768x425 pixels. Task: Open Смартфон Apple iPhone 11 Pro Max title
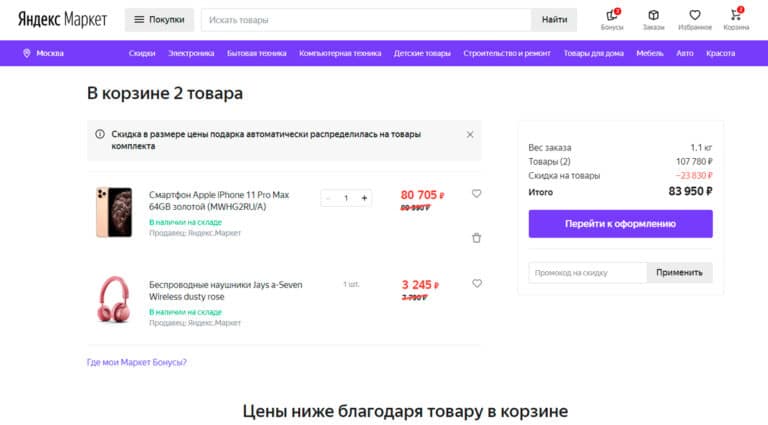click(x=219, y=201)
